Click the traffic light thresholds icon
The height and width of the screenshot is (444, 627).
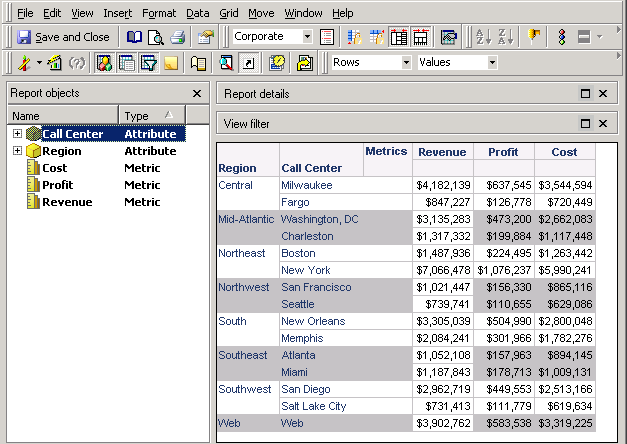click(561, 37)
